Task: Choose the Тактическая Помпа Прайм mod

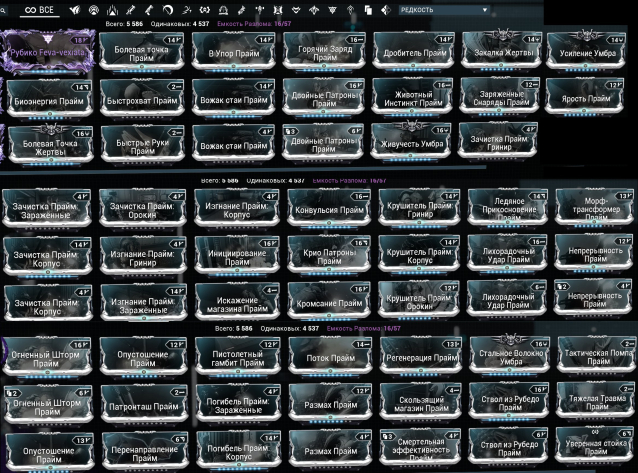Action: (x=597, y=355)
